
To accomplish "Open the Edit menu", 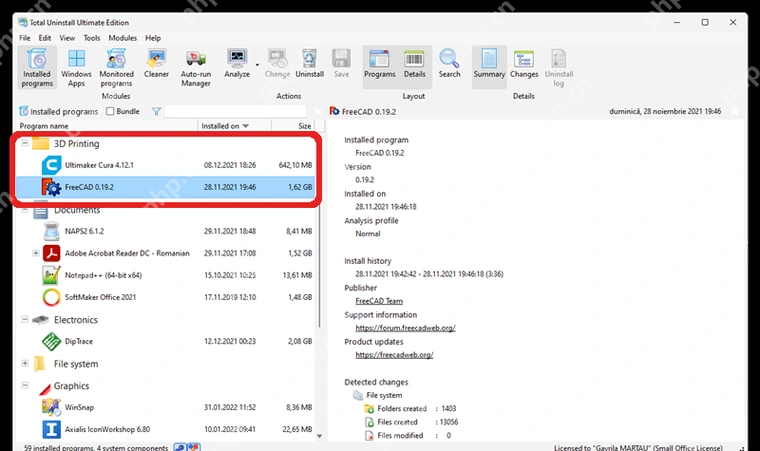I will coord(45,38).
